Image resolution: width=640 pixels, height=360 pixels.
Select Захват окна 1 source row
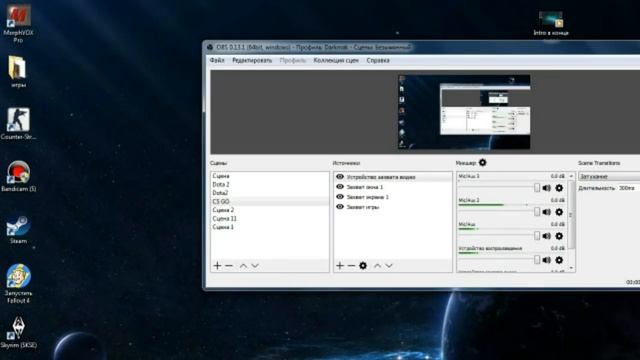pos(393,187)
